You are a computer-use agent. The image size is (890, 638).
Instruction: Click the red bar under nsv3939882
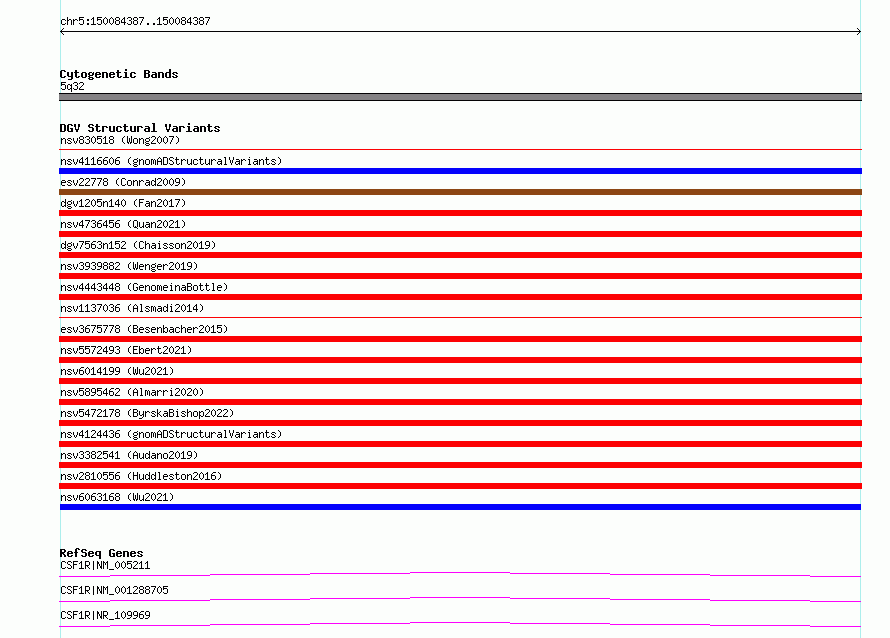pos(460,276)
